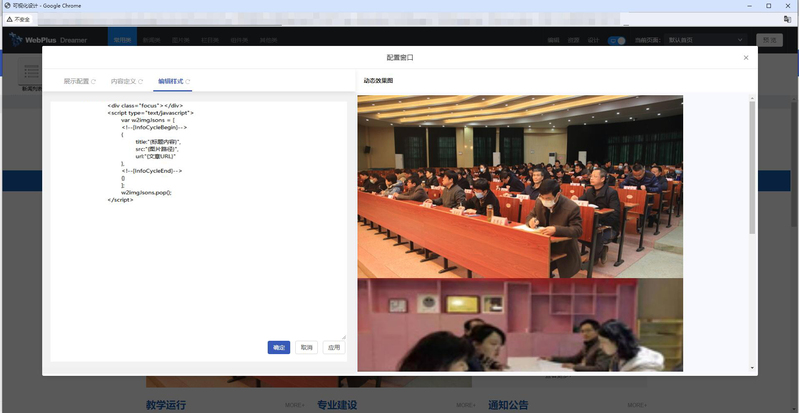Switch to the 展示配置 tab
Image resolution: width=799 pixels, height=413 pixels.
[x=76, y=81]
